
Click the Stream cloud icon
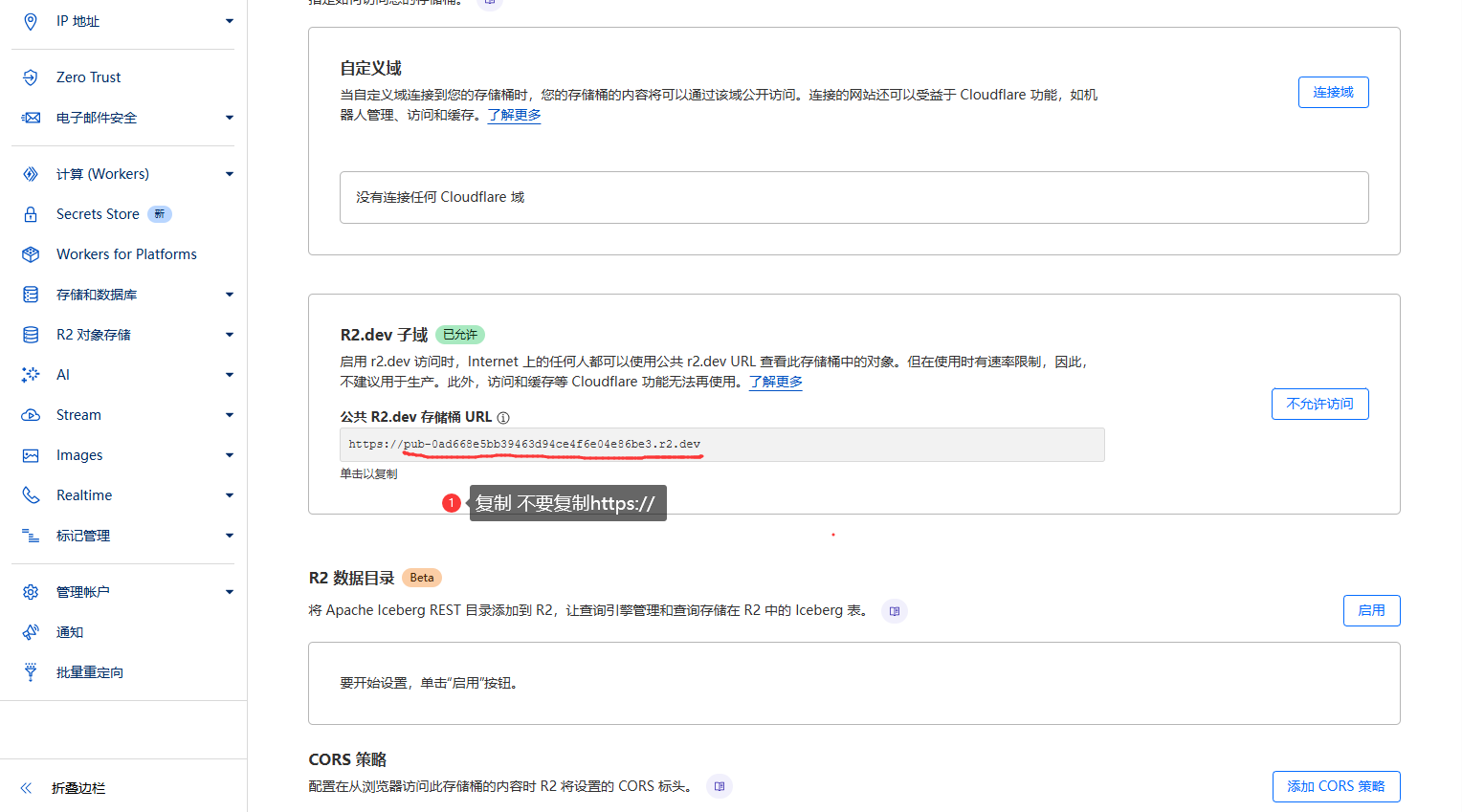click(x=31, y=415)
